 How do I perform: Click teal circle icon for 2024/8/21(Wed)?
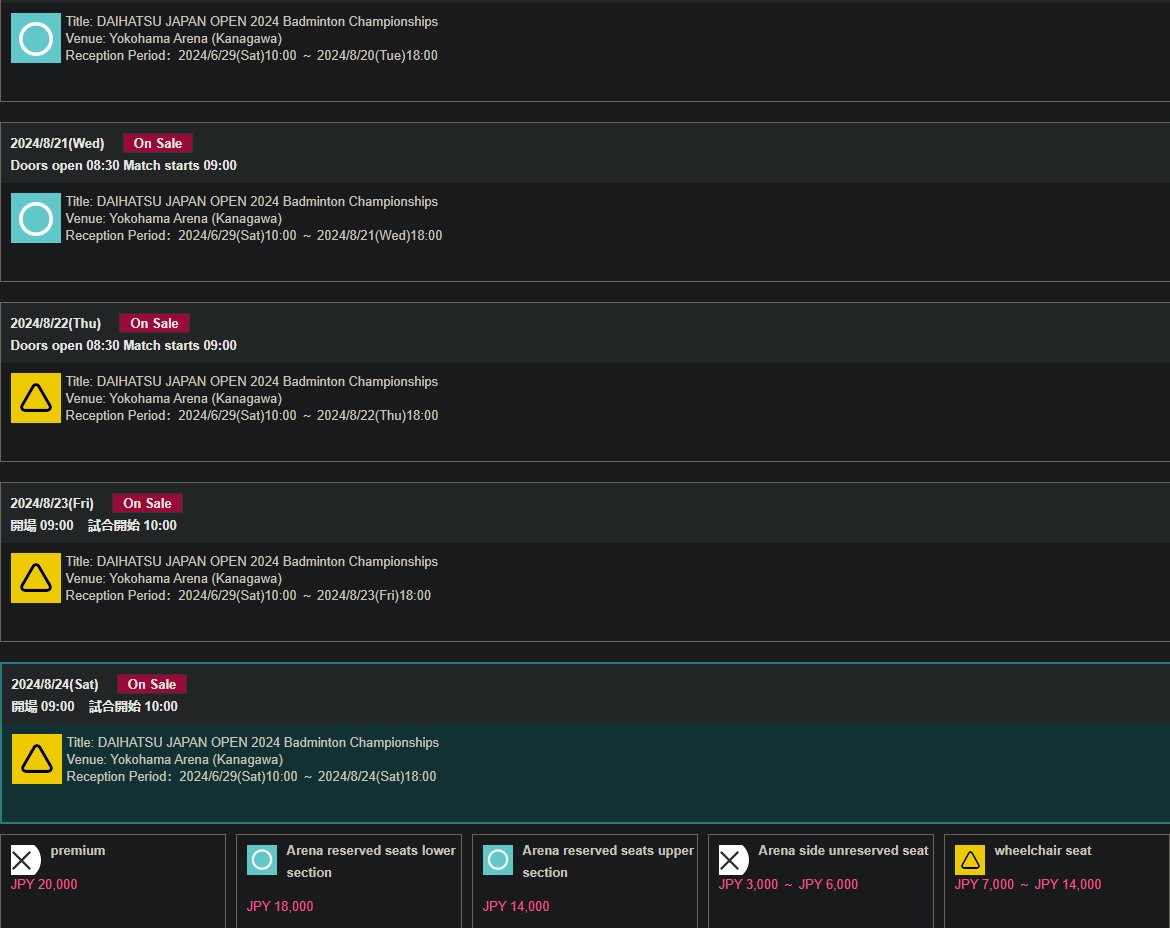[36, 218]
